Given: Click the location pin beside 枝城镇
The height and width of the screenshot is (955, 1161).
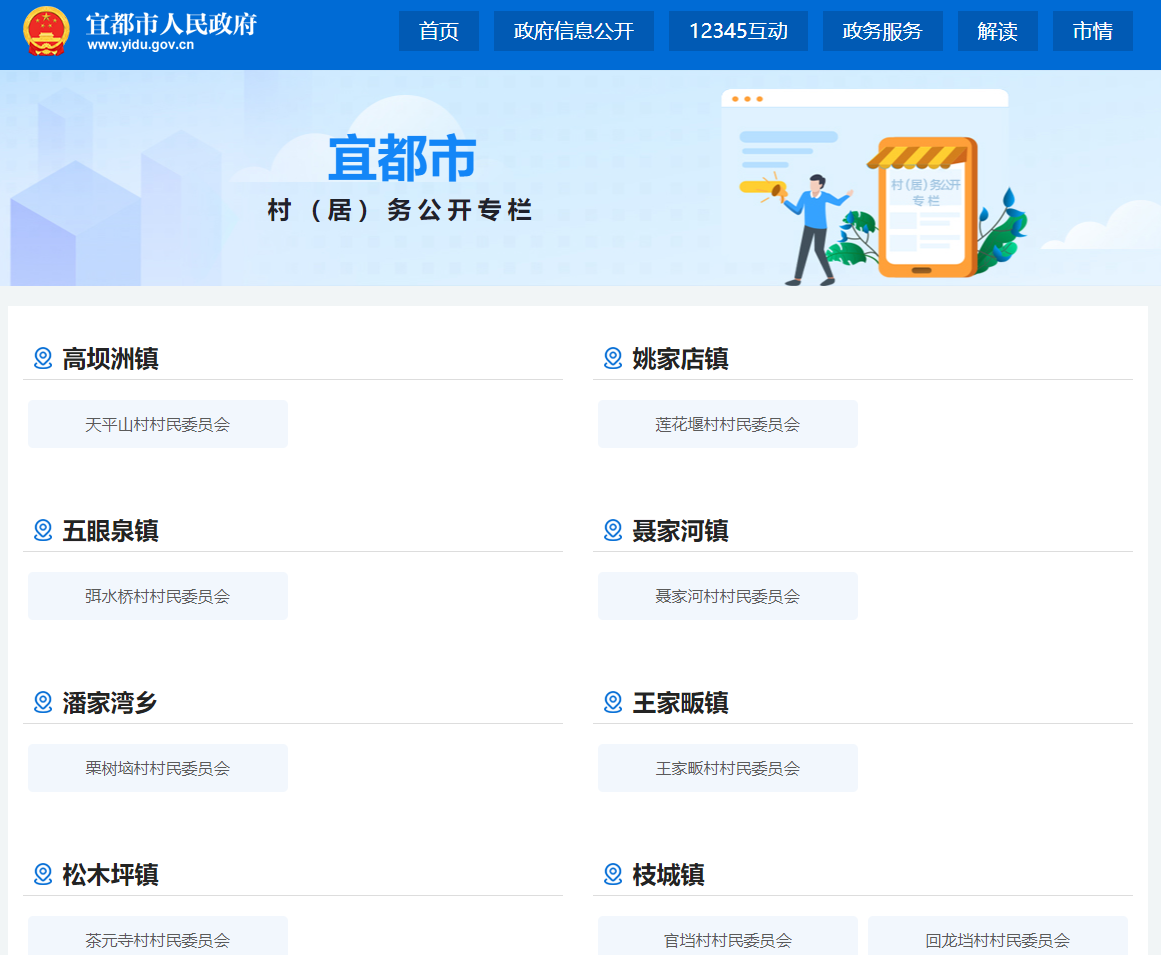Looking at the screenshot, I should [x=613, y=874].
